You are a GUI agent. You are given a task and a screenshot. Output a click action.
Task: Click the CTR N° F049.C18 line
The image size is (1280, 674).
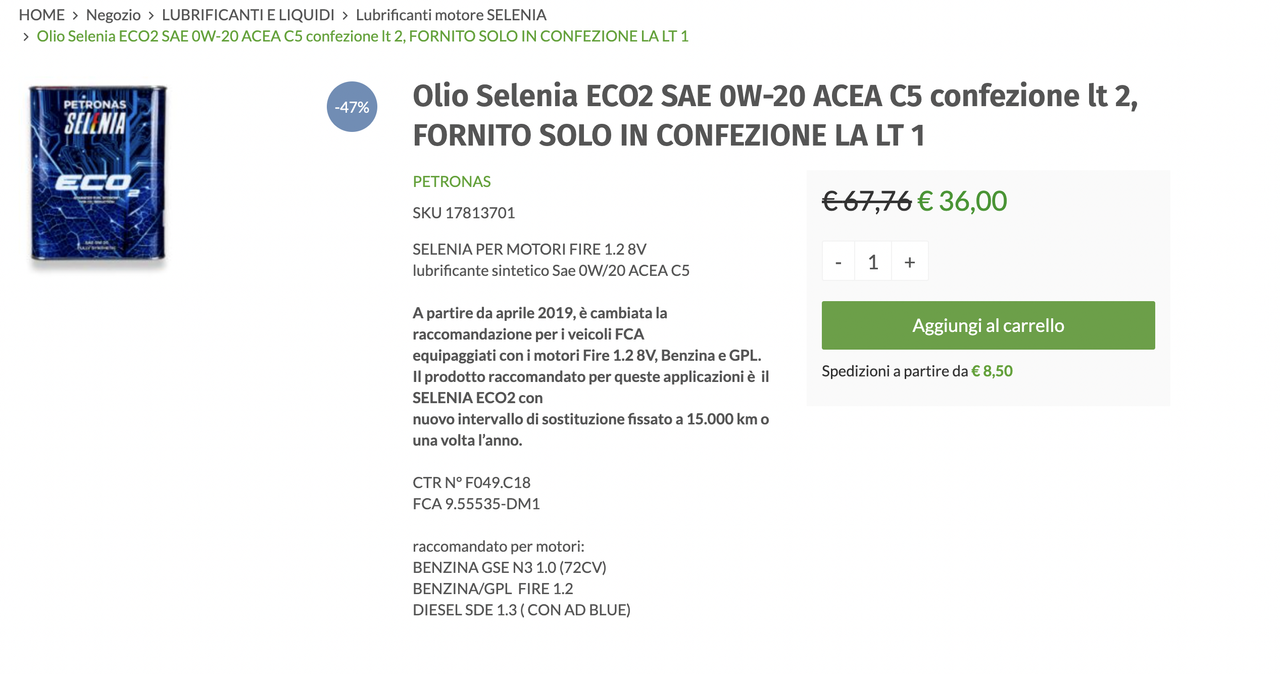(x=472, y=482)
